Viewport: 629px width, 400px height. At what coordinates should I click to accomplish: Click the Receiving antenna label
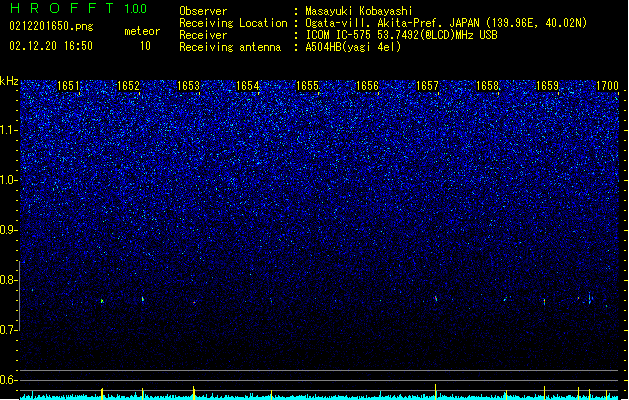[x=230, y=47]
